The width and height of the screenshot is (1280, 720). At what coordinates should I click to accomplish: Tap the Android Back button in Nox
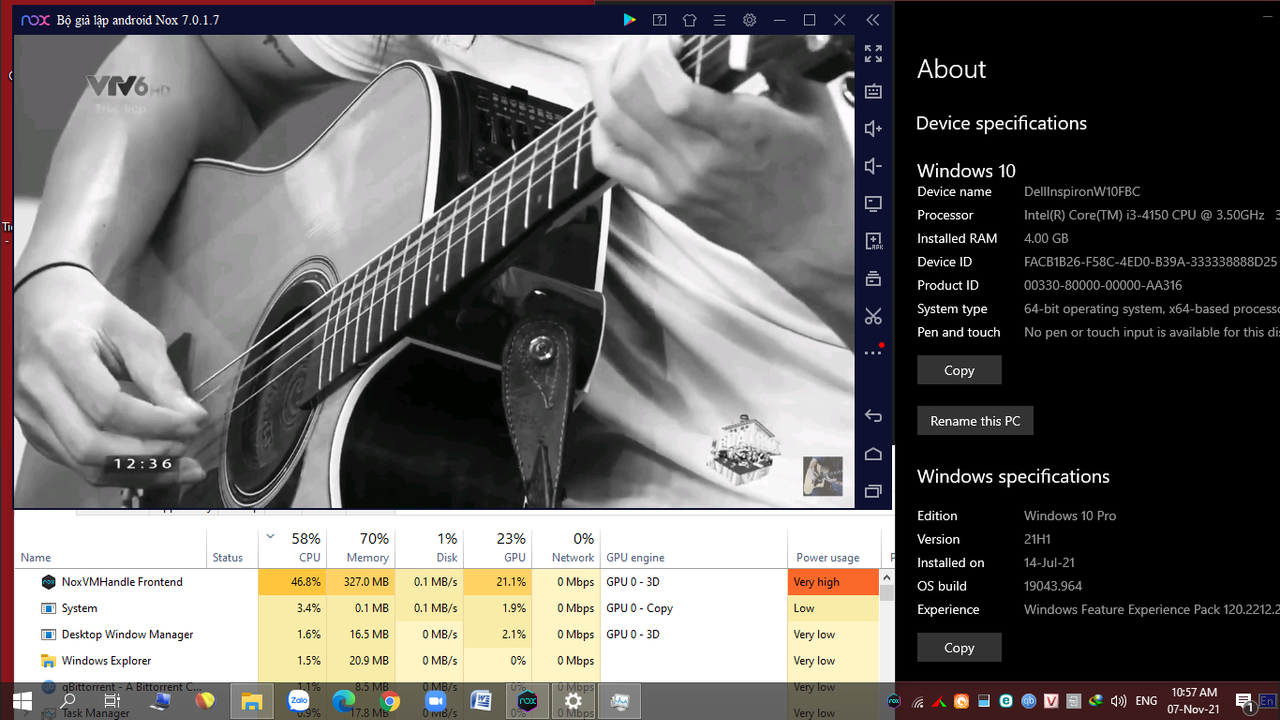873,416
